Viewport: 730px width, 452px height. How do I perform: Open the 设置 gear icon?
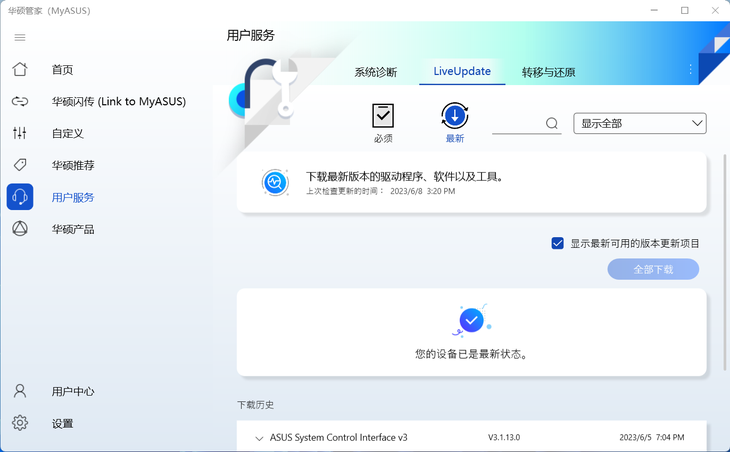point(20,423)
